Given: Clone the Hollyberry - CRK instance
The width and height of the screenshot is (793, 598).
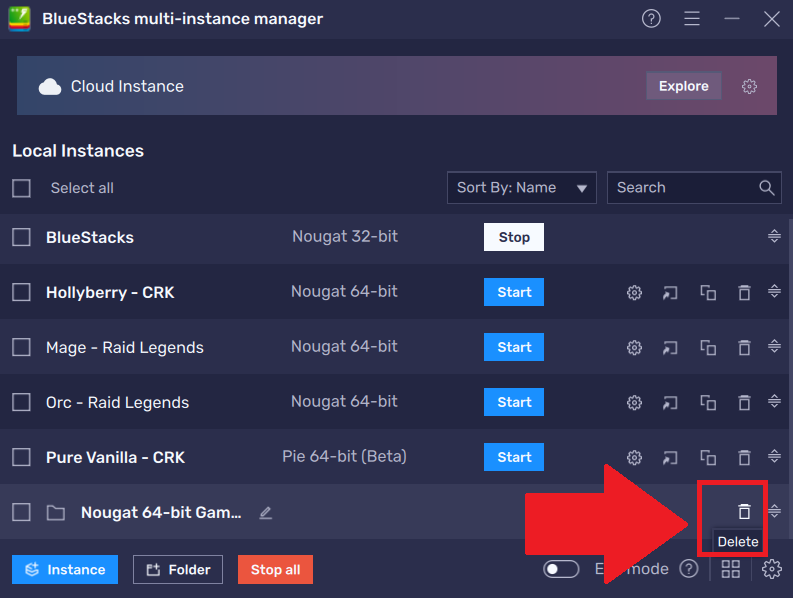Looking at the screenshot, I should point(708,292).
